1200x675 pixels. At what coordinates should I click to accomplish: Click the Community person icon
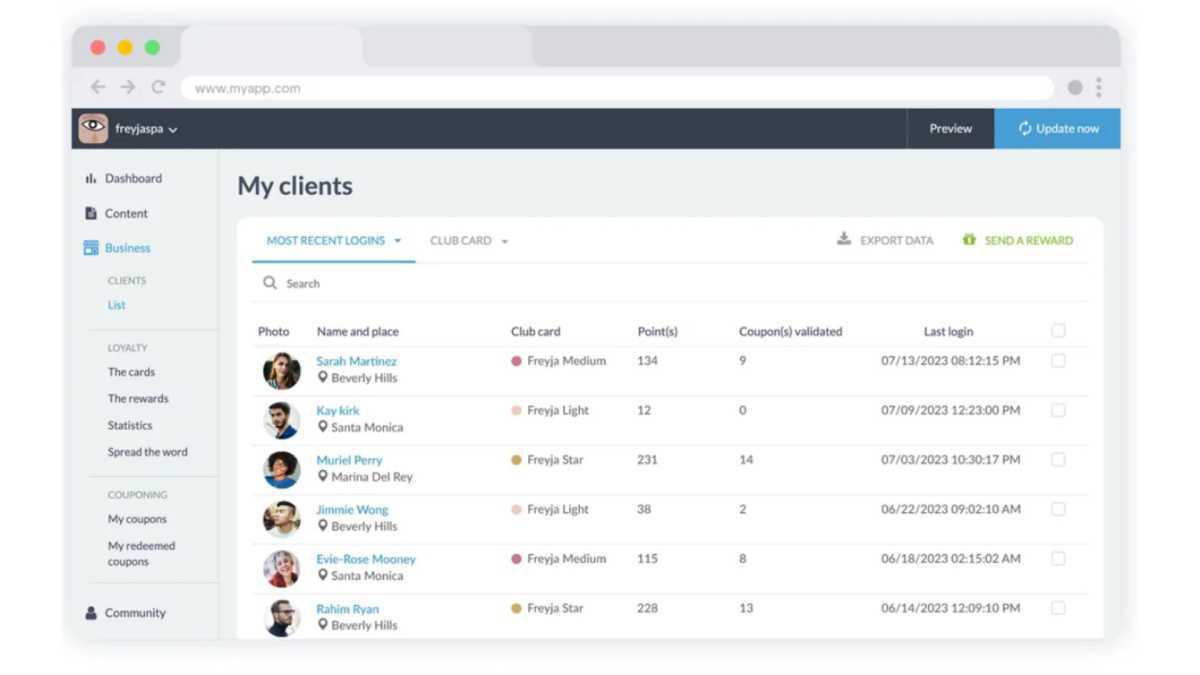(x=91, y=613)
